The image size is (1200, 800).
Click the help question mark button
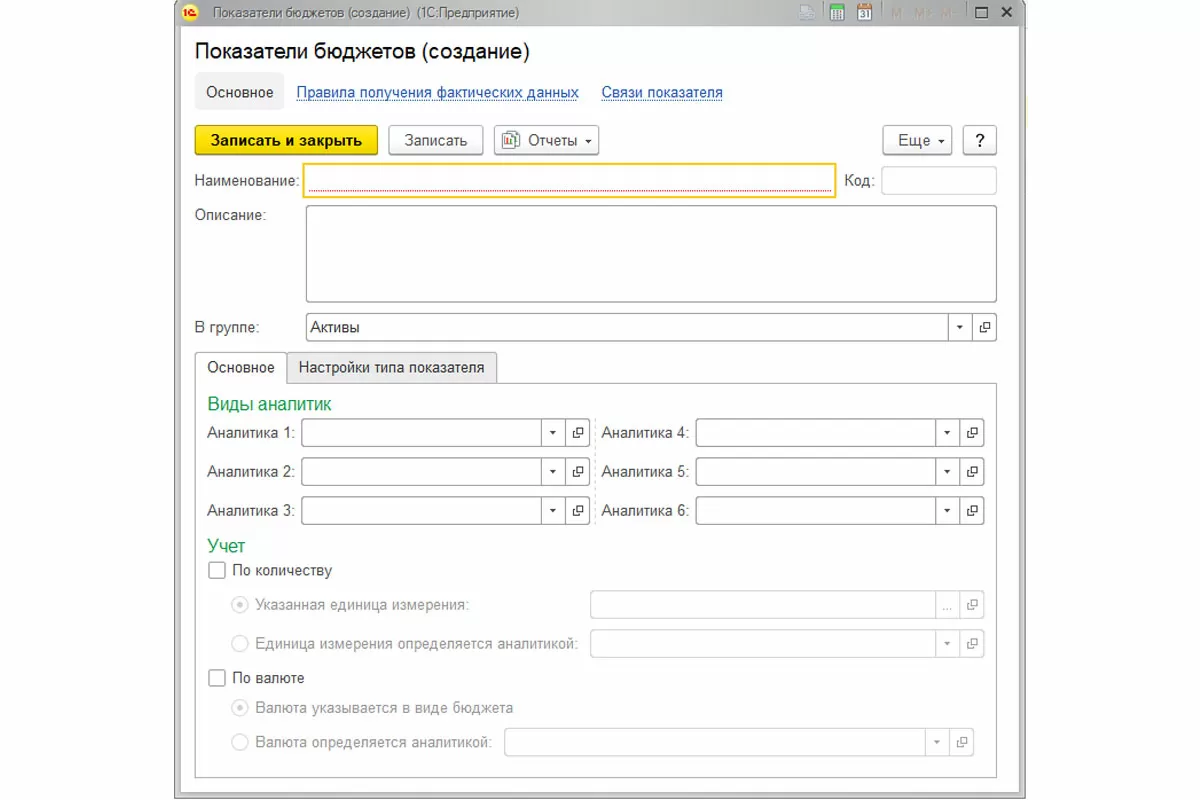pyautogui.click(x=979, y=141)
